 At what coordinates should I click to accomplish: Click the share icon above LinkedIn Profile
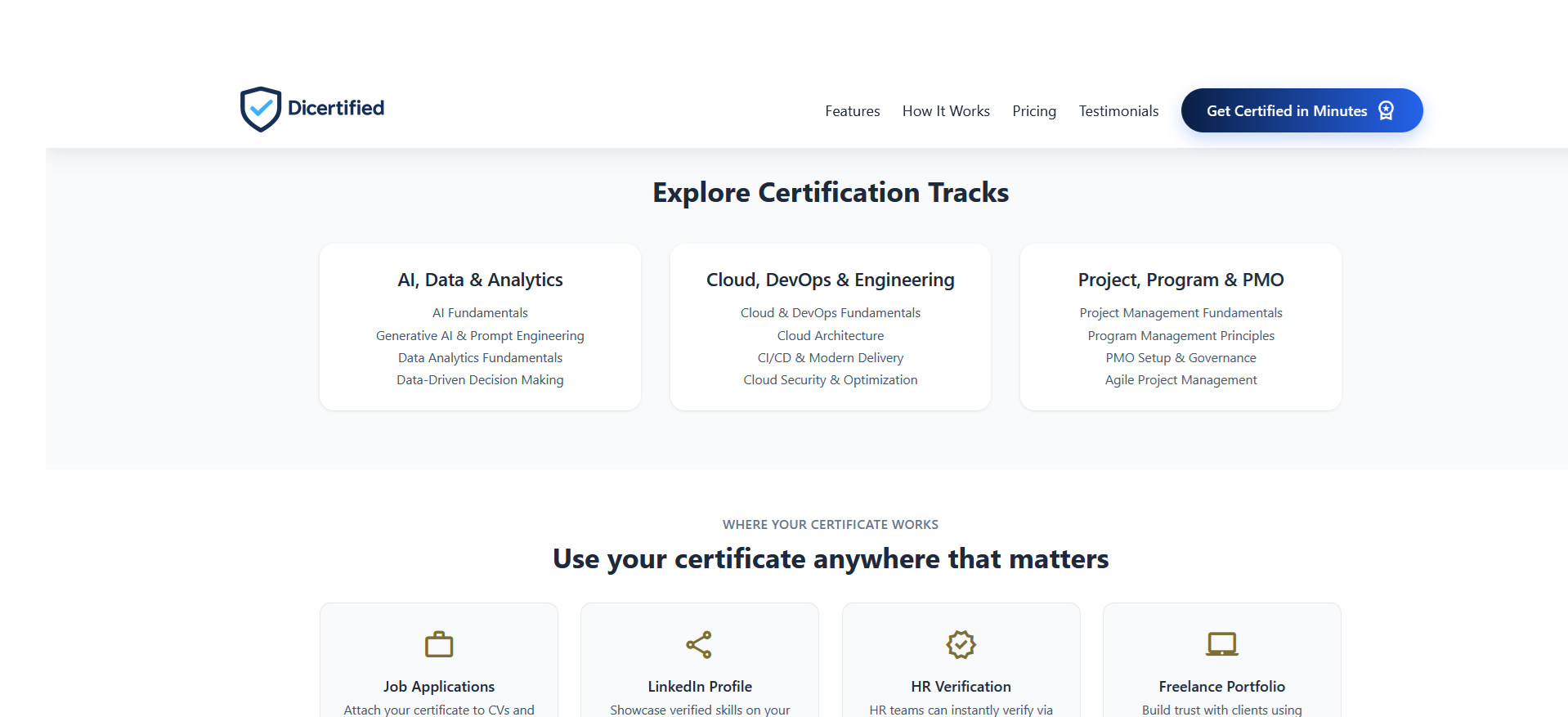coord(699,644)
